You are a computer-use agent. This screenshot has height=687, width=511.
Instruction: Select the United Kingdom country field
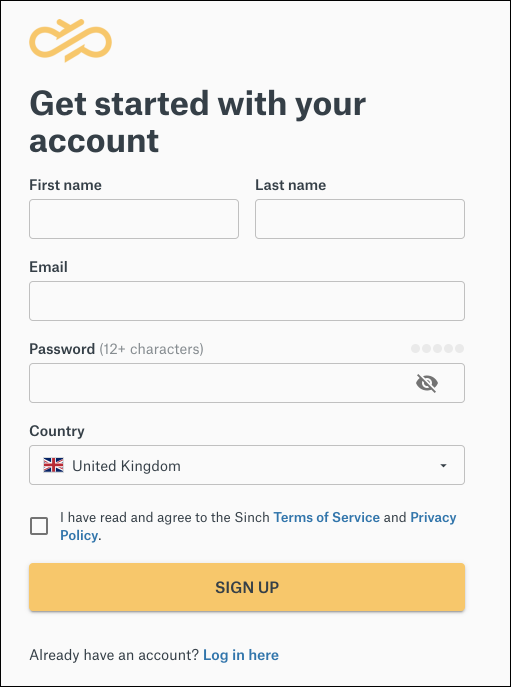tap(247, 465)
